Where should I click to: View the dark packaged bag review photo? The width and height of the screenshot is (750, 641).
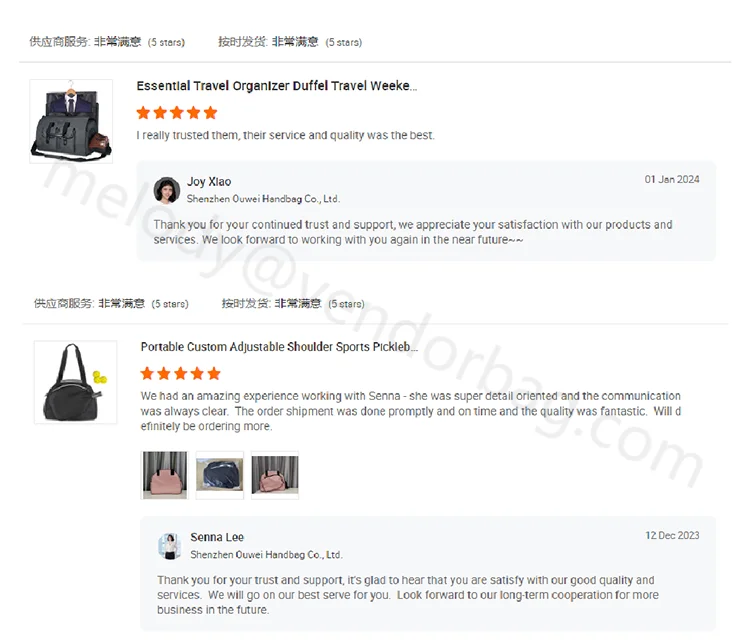(x=220, y=475)
